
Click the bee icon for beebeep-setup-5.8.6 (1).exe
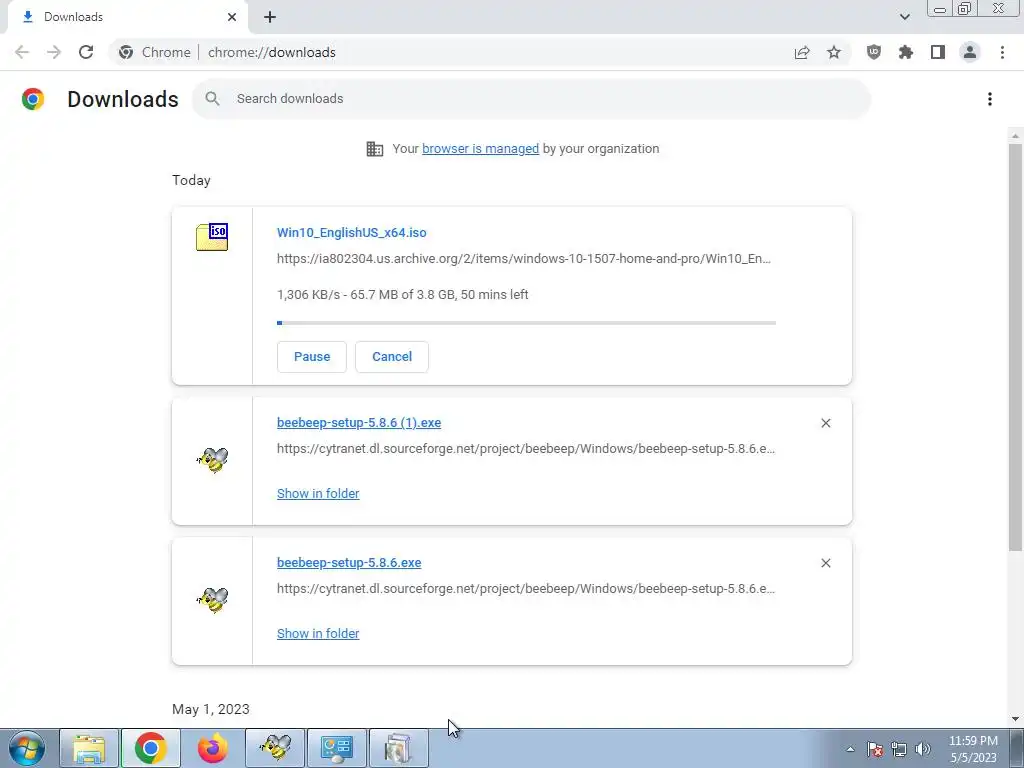212,459
